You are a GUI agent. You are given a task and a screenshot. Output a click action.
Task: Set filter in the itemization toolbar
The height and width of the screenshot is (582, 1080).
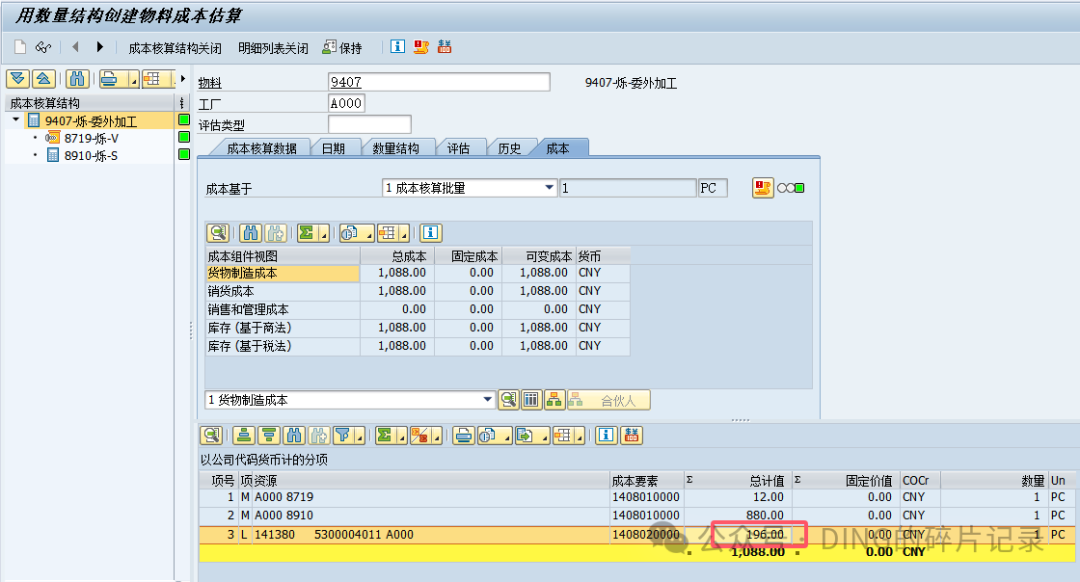pos(342,435)
